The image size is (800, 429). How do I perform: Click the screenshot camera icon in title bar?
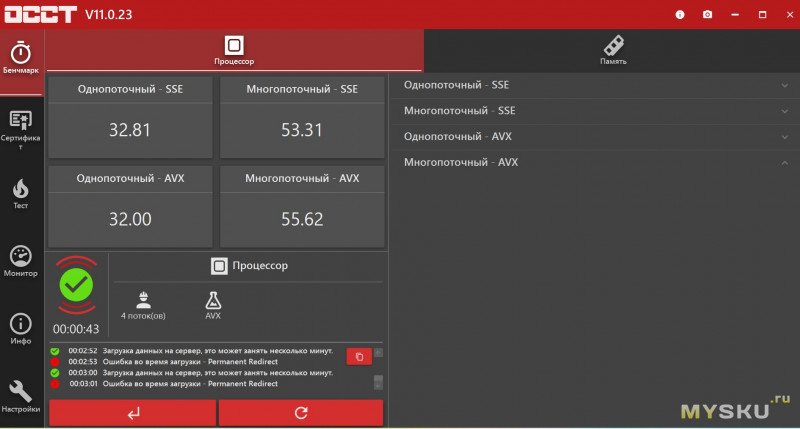pyautogui.click(x=707, y=15)
